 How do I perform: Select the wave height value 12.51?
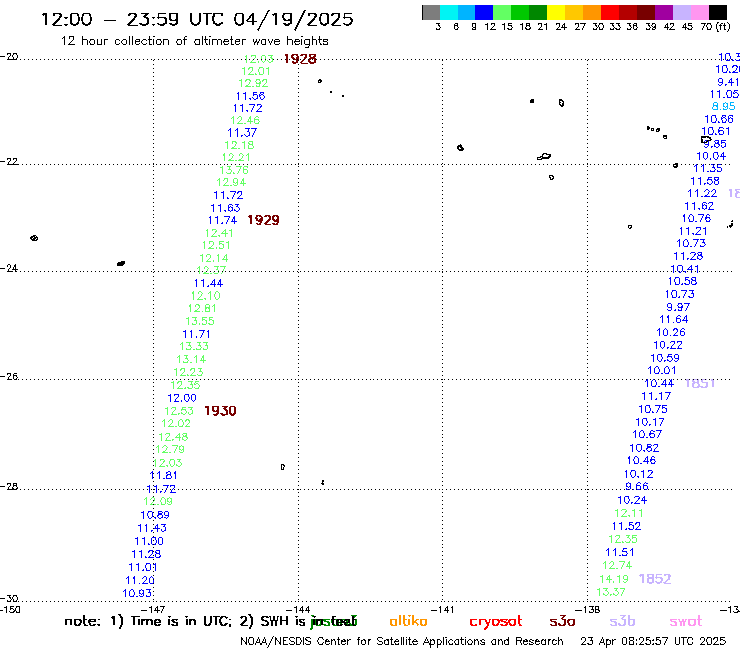point(216,245)
